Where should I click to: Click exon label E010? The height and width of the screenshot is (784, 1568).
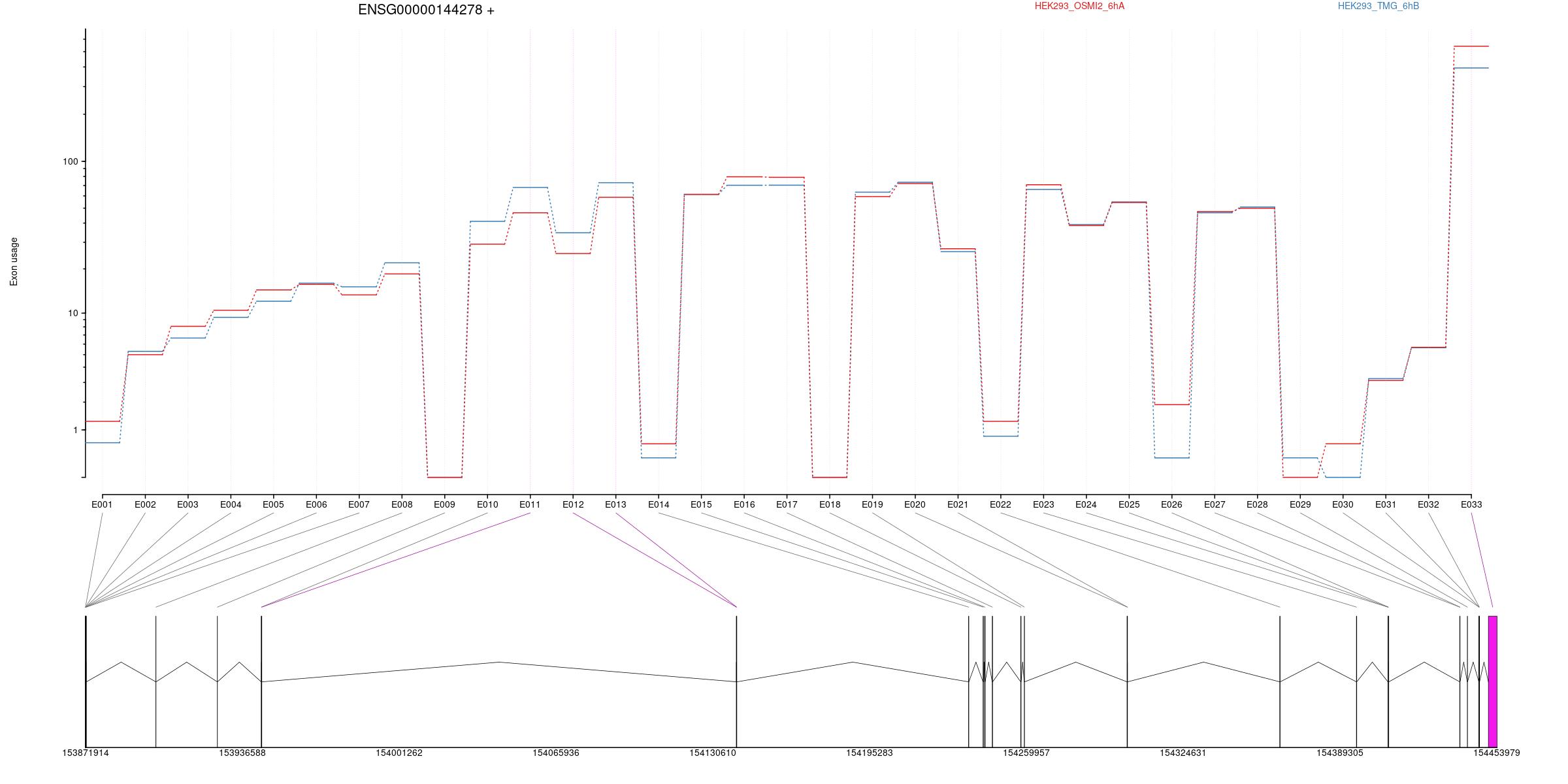487,504
